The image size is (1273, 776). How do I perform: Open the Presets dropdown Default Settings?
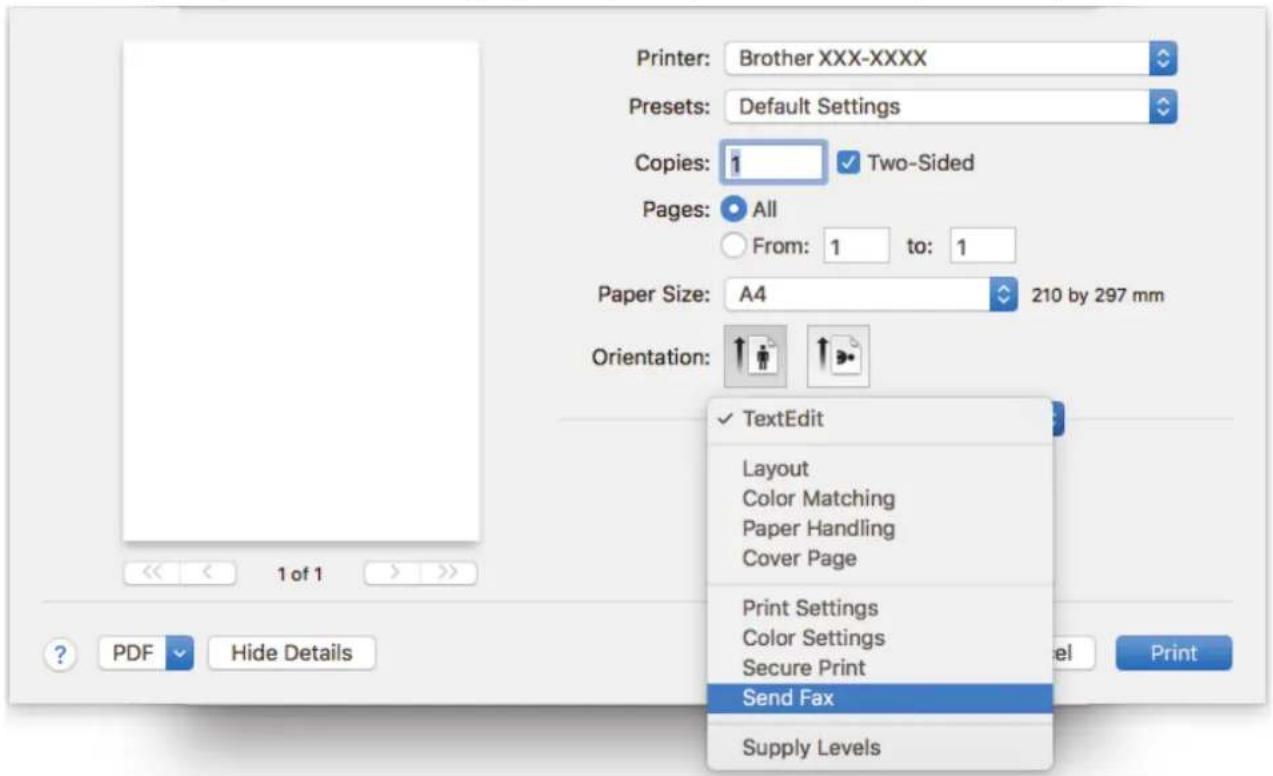(x=950, y=106)
